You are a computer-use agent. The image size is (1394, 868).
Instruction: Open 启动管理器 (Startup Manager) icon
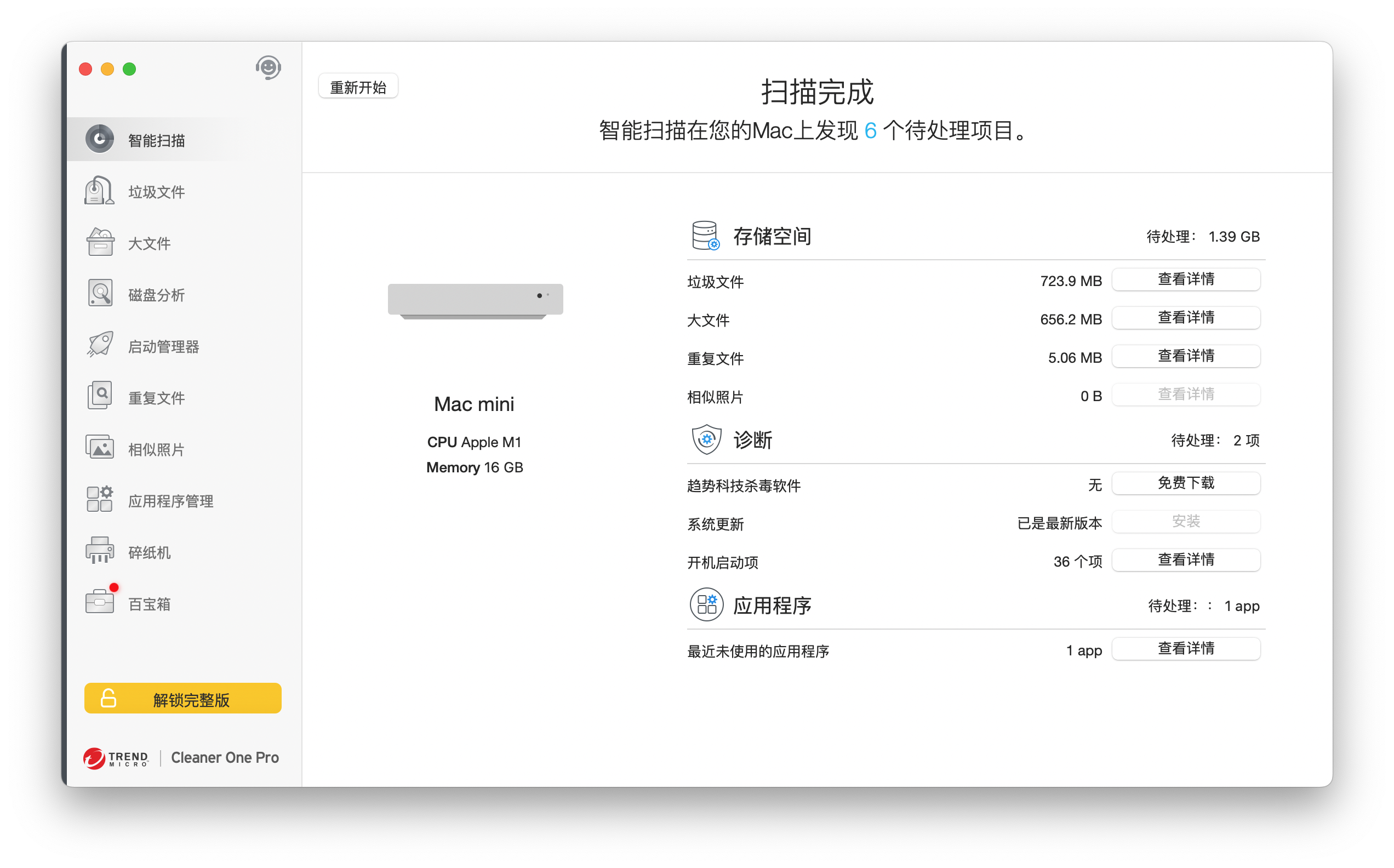[98, 345]
